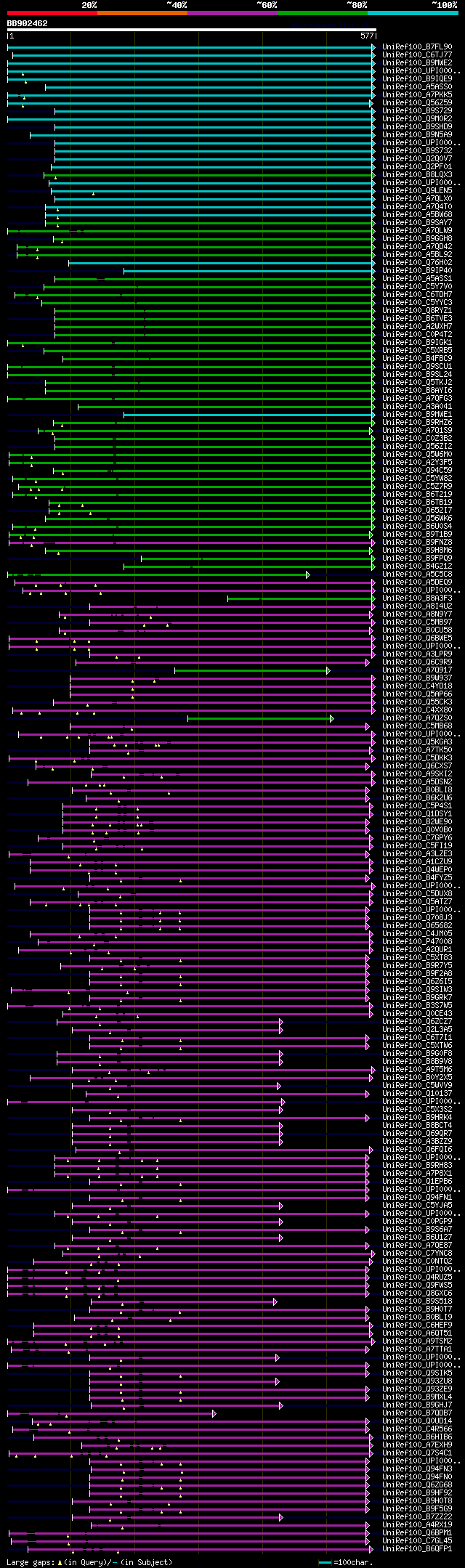
Task: Select the UniRef100_Q6FQI6 label
Action: 417,1149
